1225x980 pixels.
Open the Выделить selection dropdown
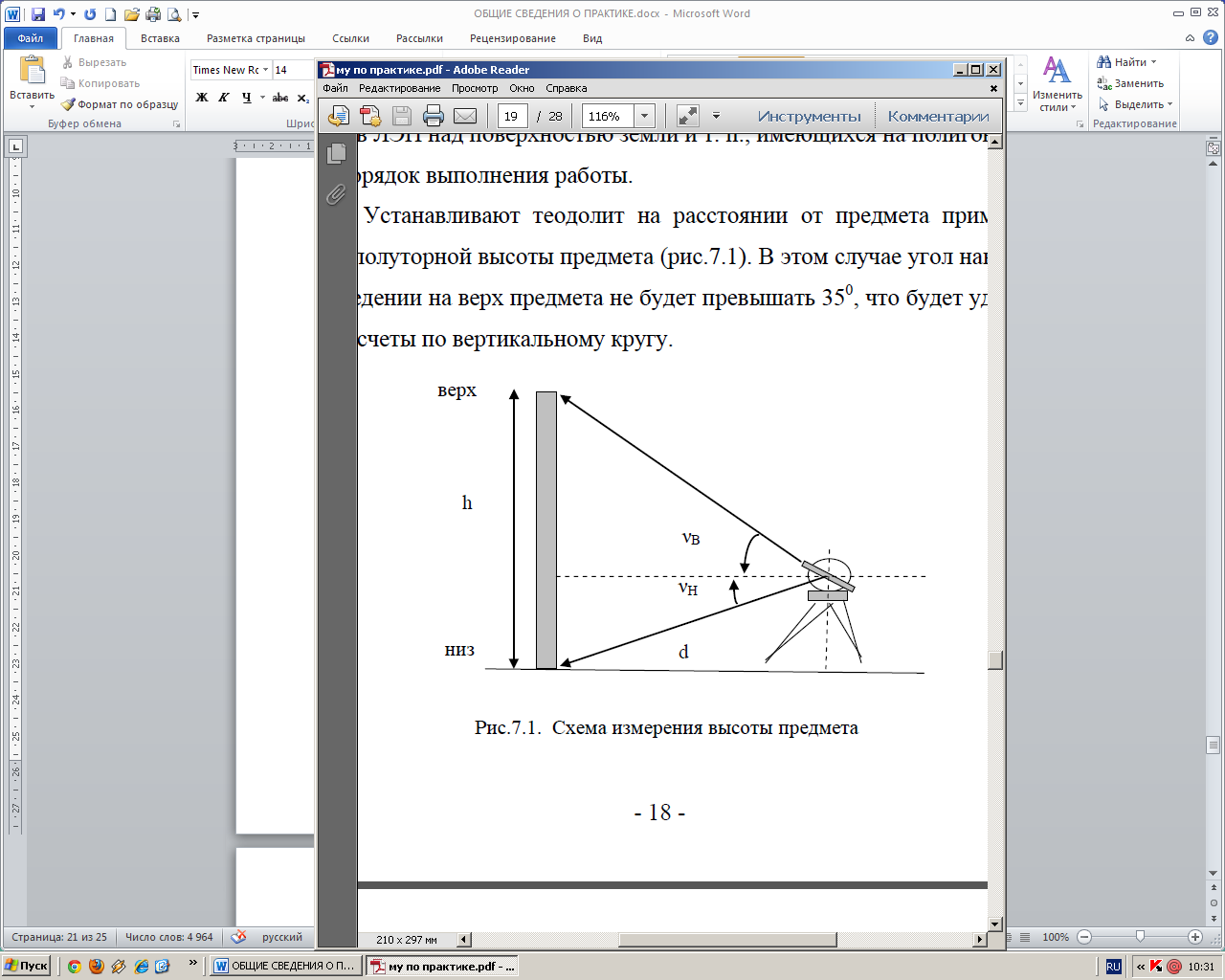1135,104
